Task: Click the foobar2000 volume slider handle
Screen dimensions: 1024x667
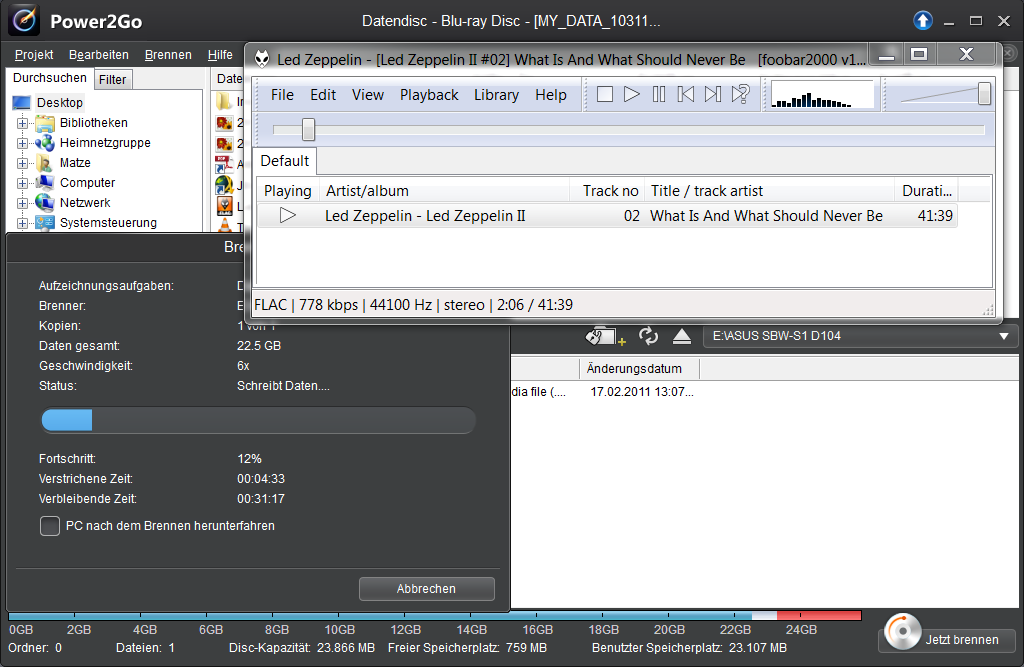Action: 984,94
